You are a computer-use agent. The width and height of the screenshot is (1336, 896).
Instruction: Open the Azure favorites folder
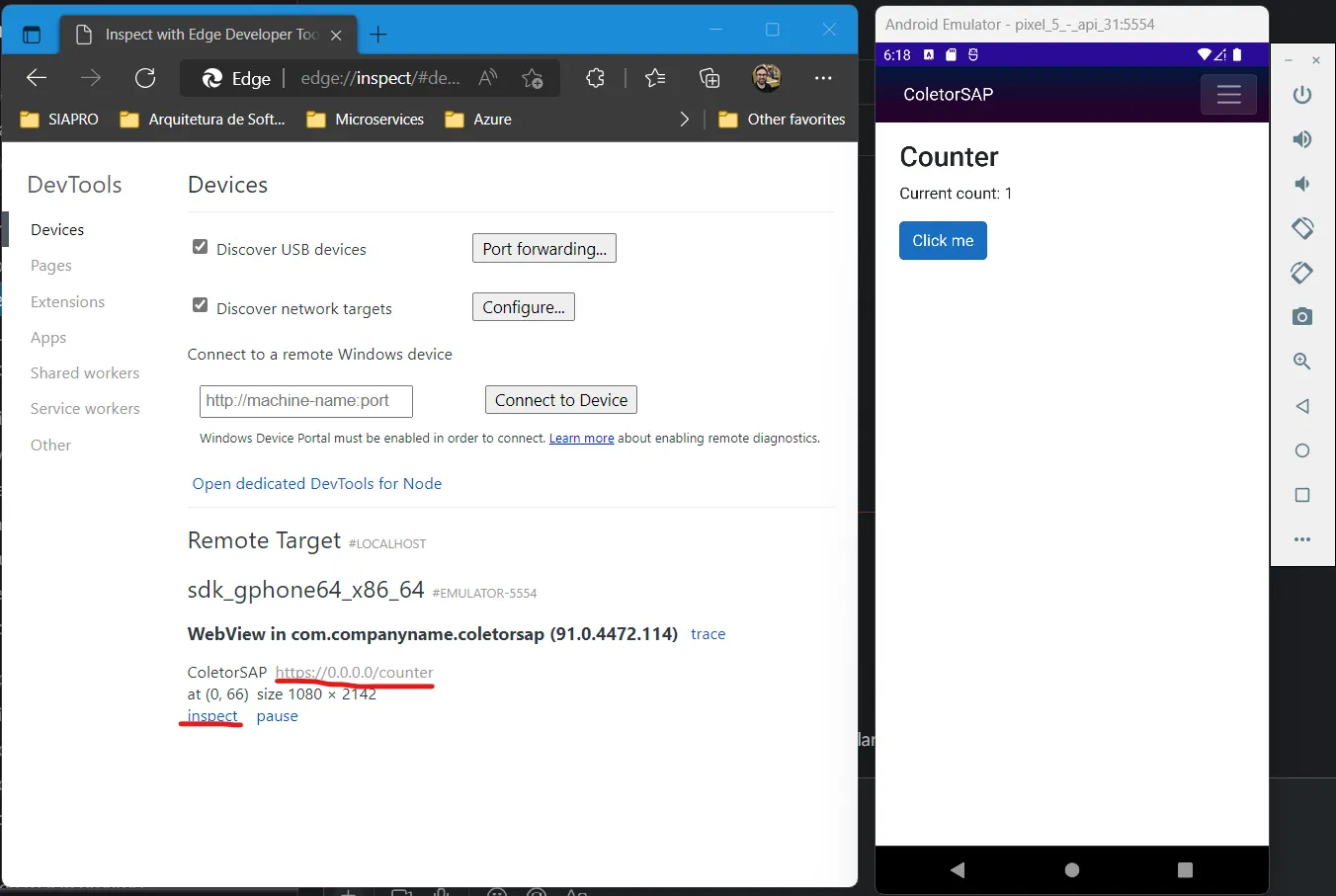[x=478, y=120]
